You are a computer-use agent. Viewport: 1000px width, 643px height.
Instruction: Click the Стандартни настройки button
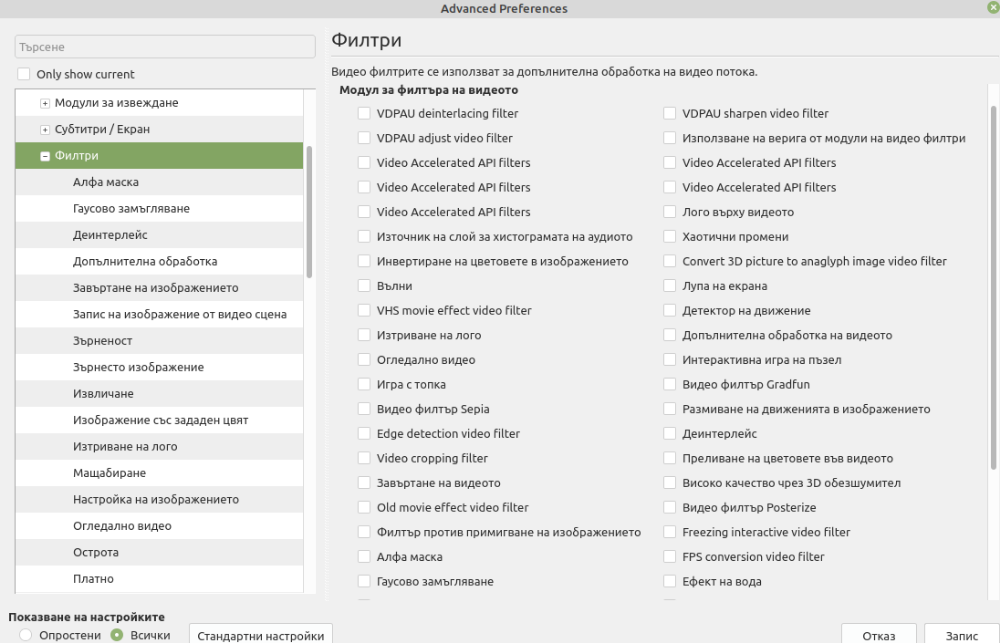tap(261, 634)
